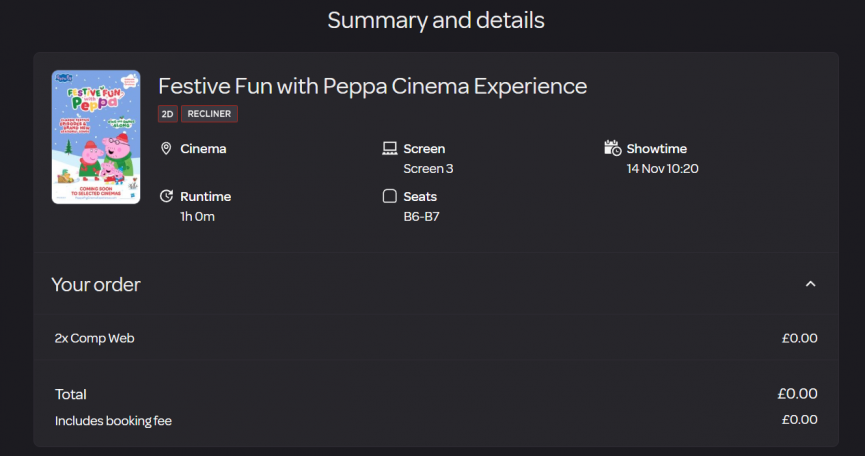Click the Cinema label
This screenshot has width=865, height=456.
(203, 149)
